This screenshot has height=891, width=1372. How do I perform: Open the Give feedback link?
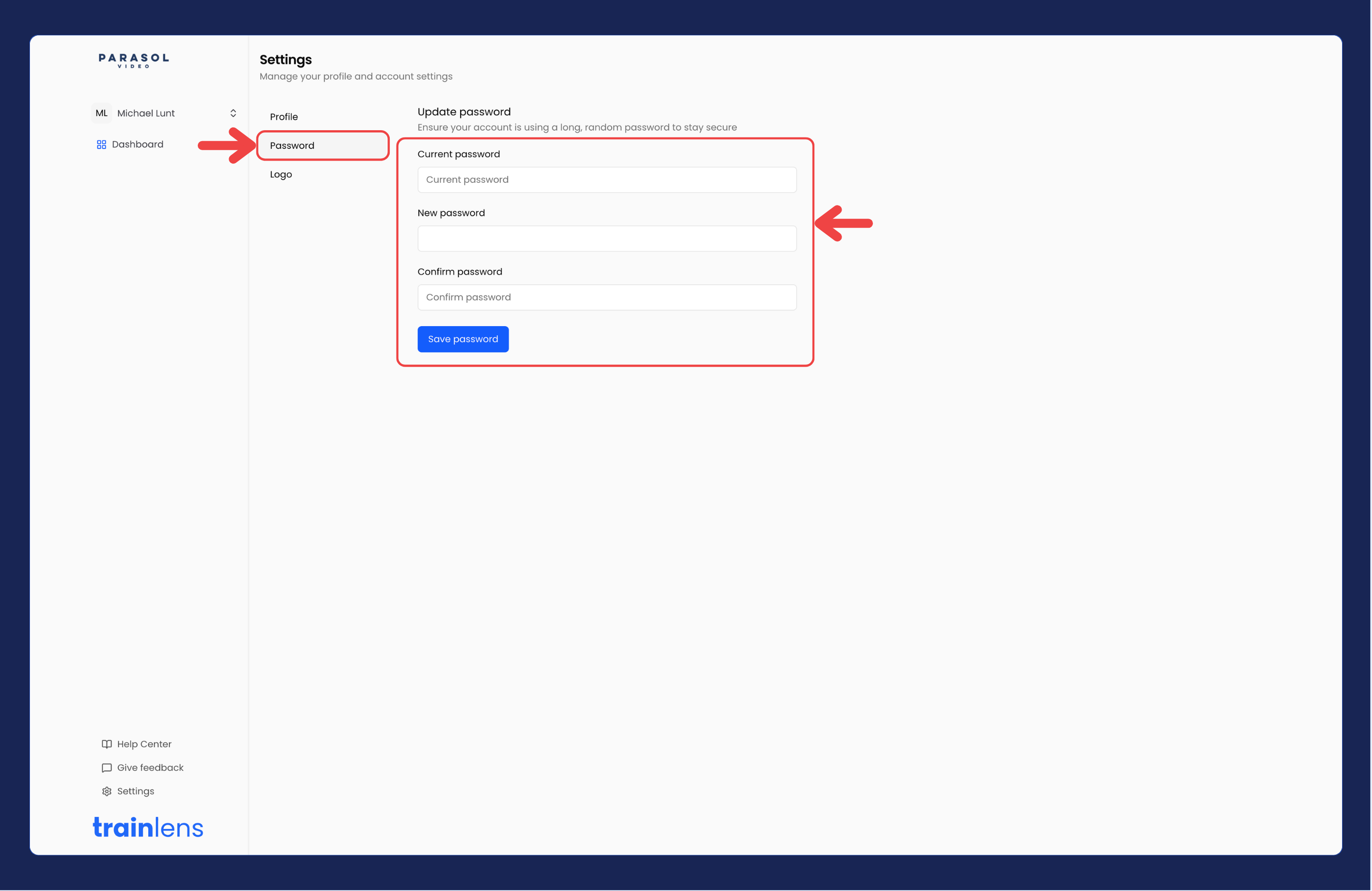tap(151, 768)
